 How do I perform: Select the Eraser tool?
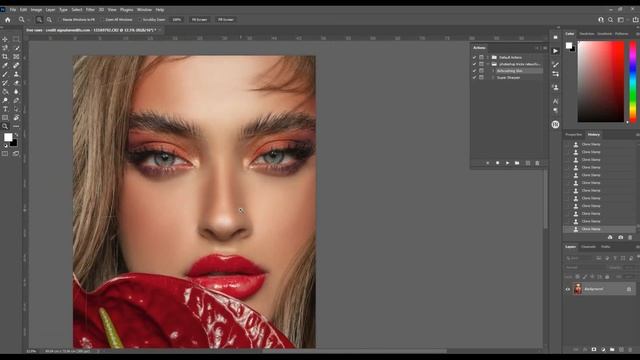(x=16, y=83)
